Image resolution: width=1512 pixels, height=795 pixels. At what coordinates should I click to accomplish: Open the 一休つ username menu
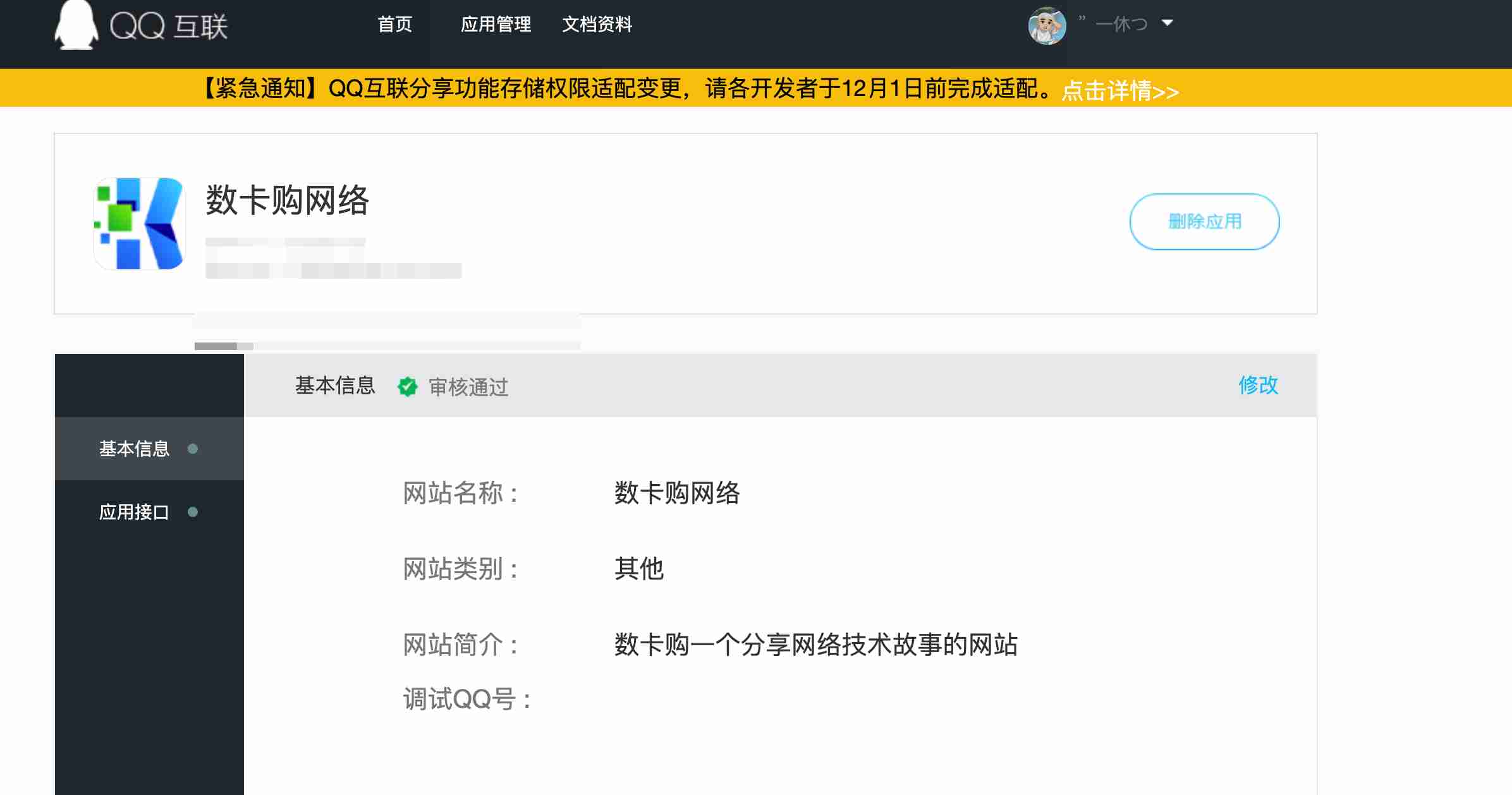1121,25
